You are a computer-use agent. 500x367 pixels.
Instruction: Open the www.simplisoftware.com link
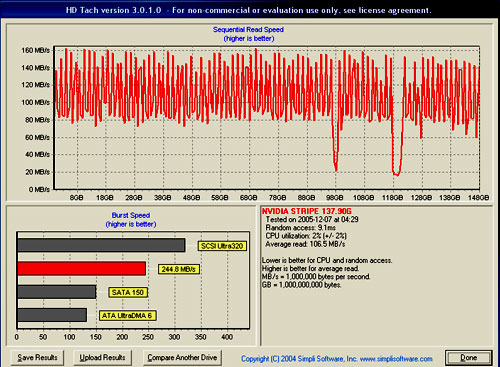click(x=396, y=359)
